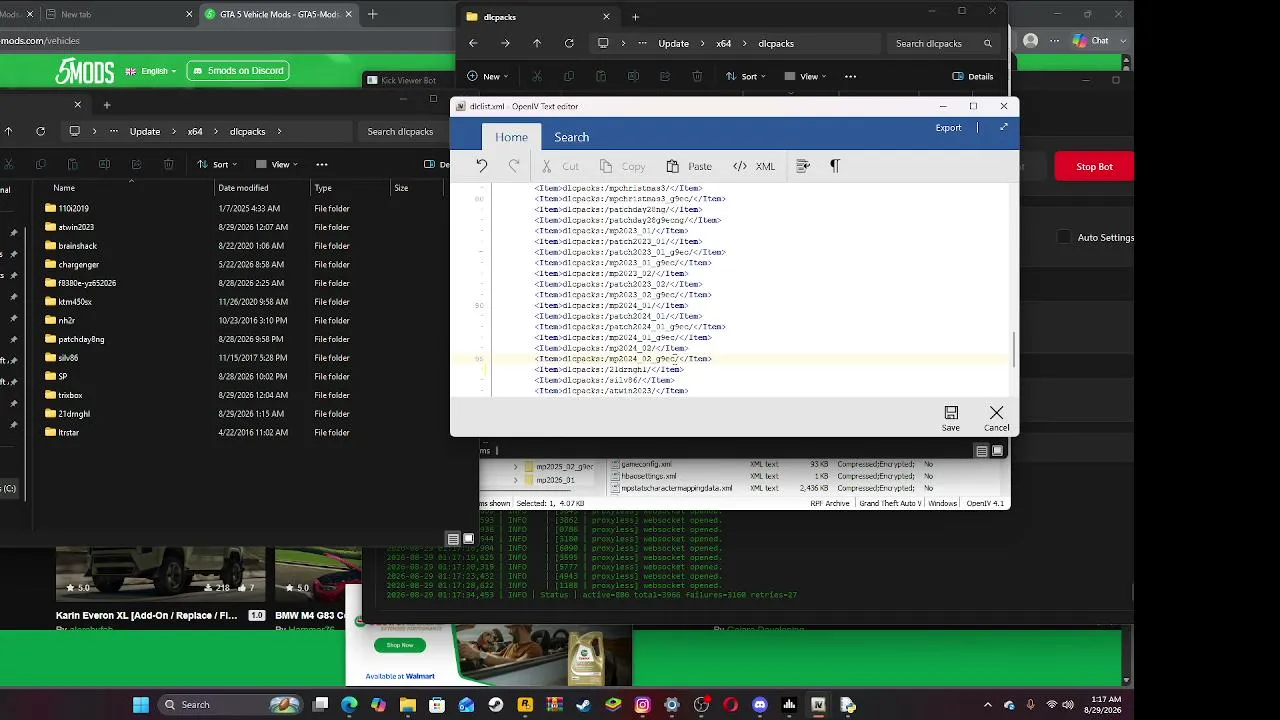The image size is (1280, 720).
Task: Open Sort dropdown in top Explorer window
Action: click(x=746, y=76)
